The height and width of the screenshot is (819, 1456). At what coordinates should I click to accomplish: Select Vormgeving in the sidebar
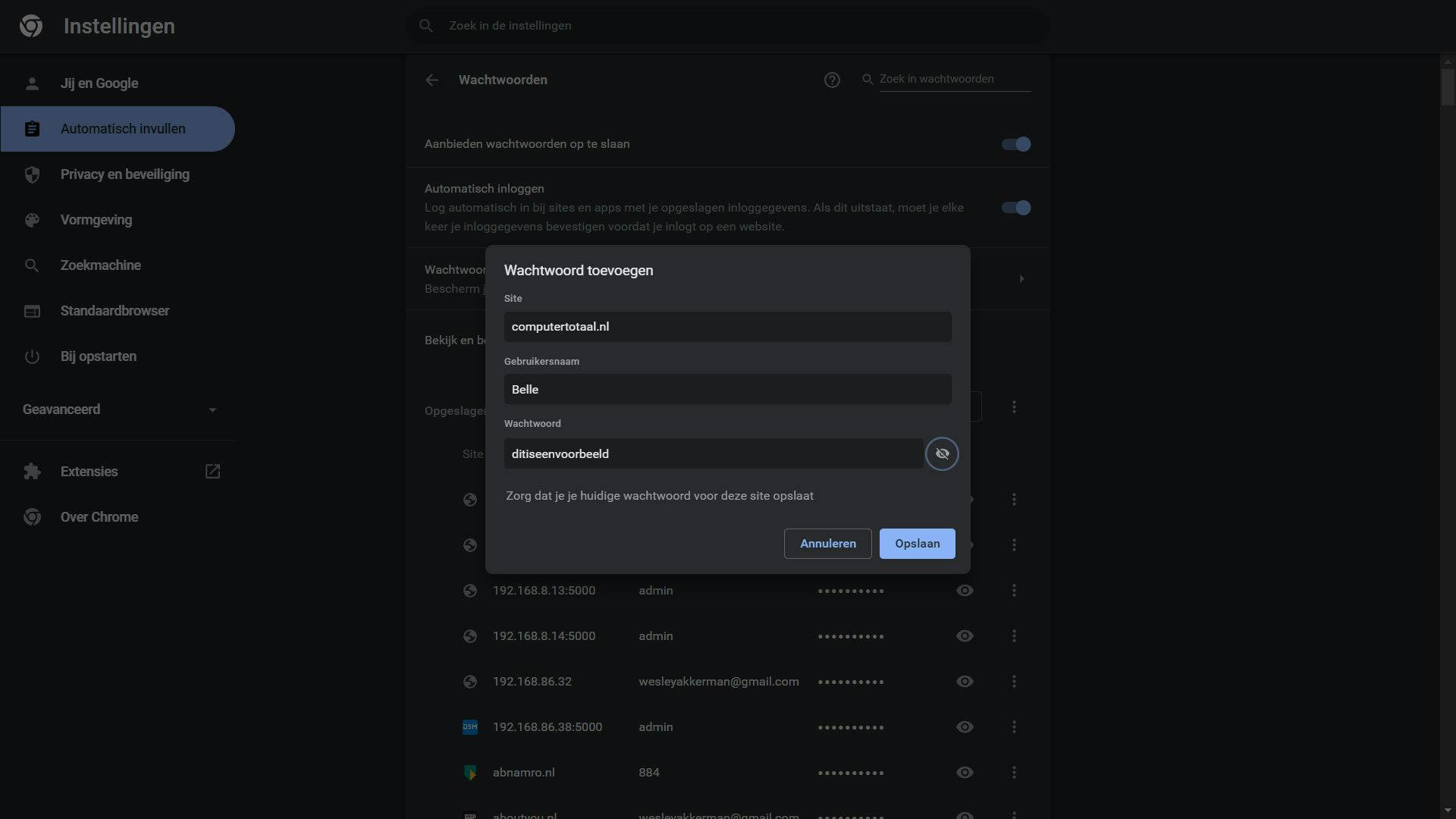[x=96, y=220]
